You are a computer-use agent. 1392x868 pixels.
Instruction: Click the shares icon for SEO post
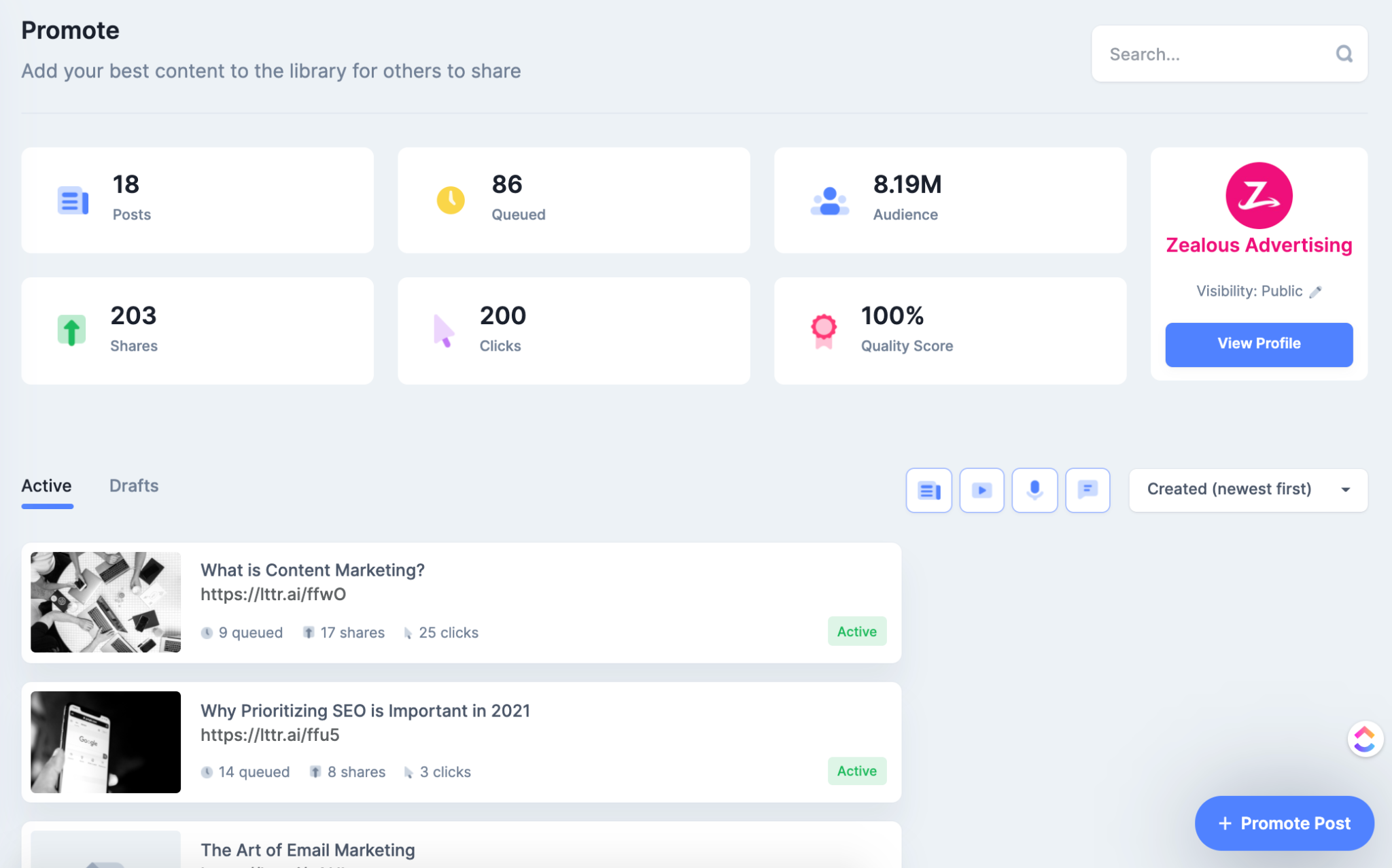315,772
